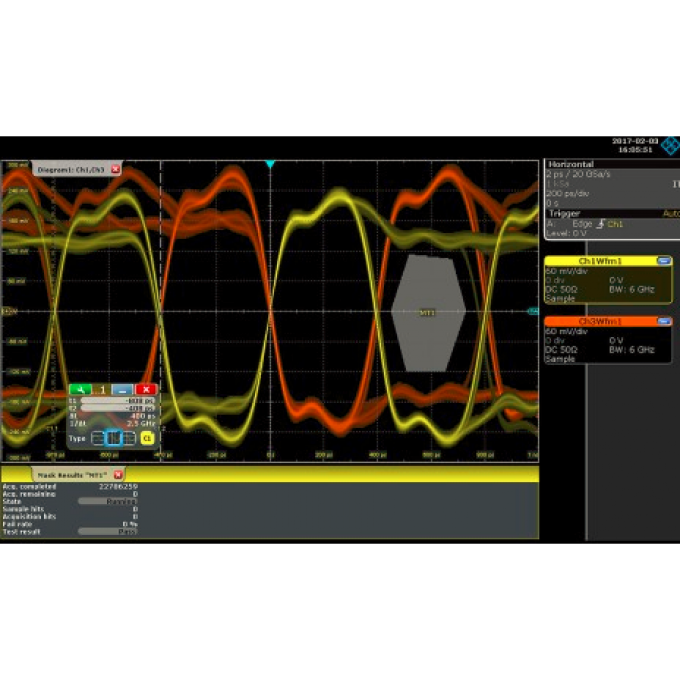
Task: Close the Mask Results tab
Action: point(118,475)
